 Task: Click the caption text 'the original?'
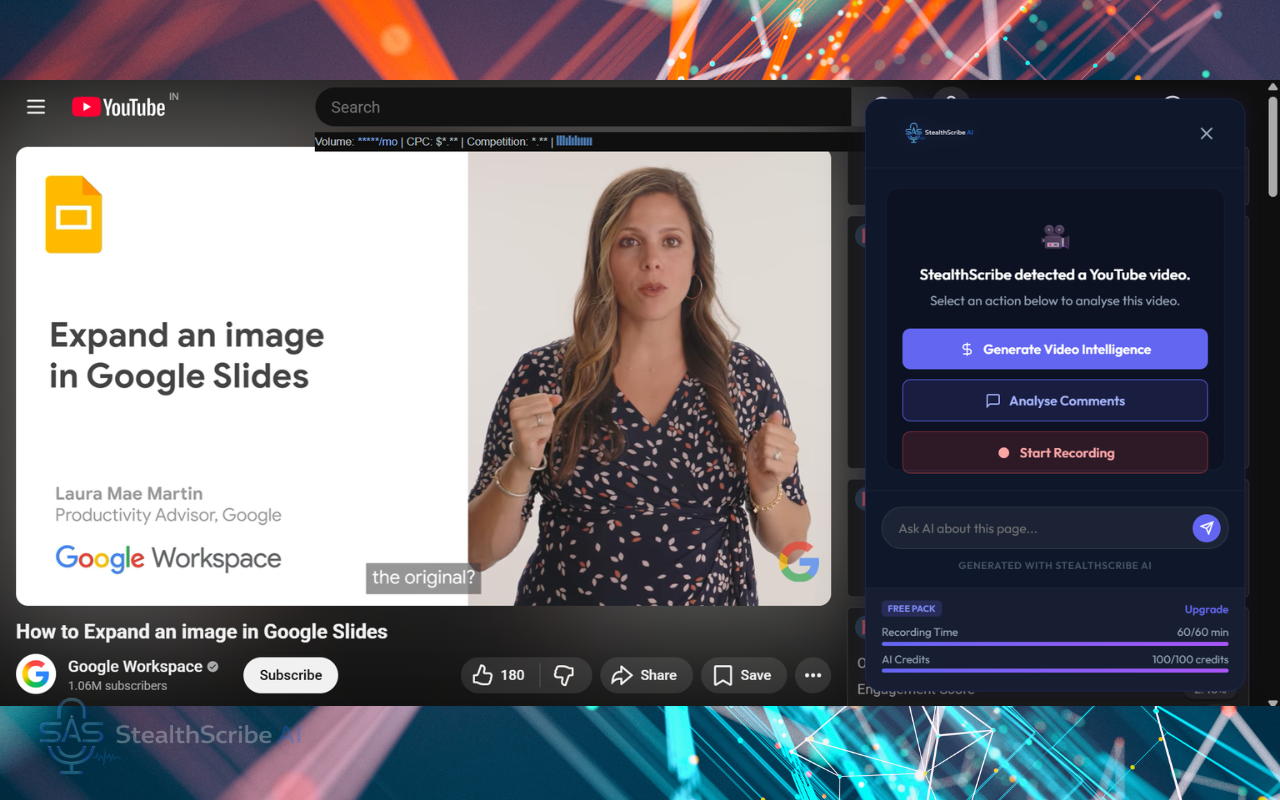(x=423, y=578)
